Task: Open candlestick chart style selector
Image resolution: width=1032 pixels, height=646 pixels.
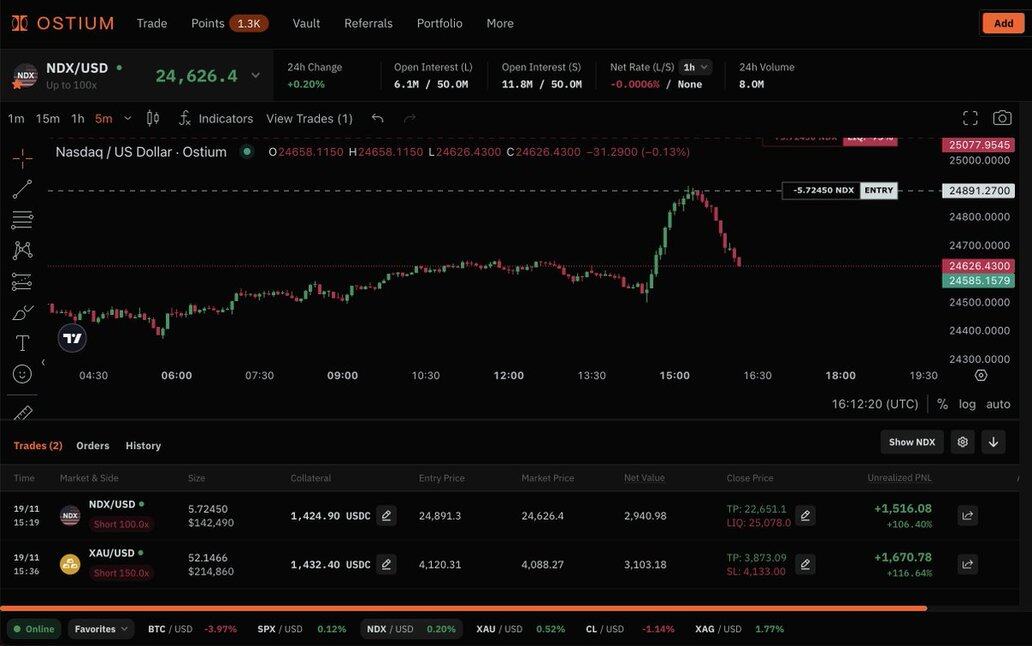Action: click(153, 118)
